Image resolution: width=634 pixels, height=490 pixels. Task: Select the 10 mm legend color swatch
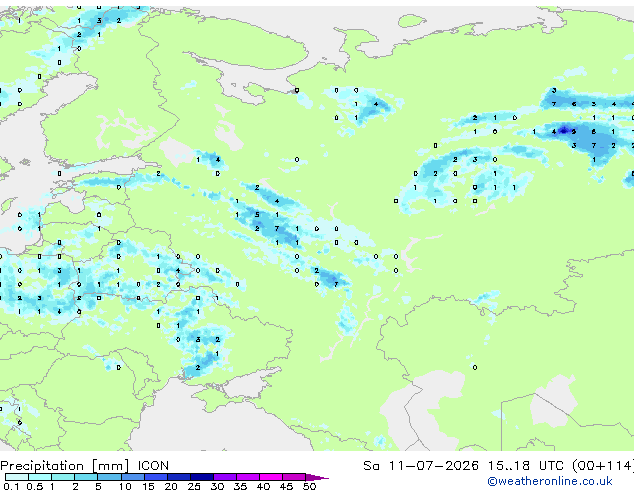132,477
